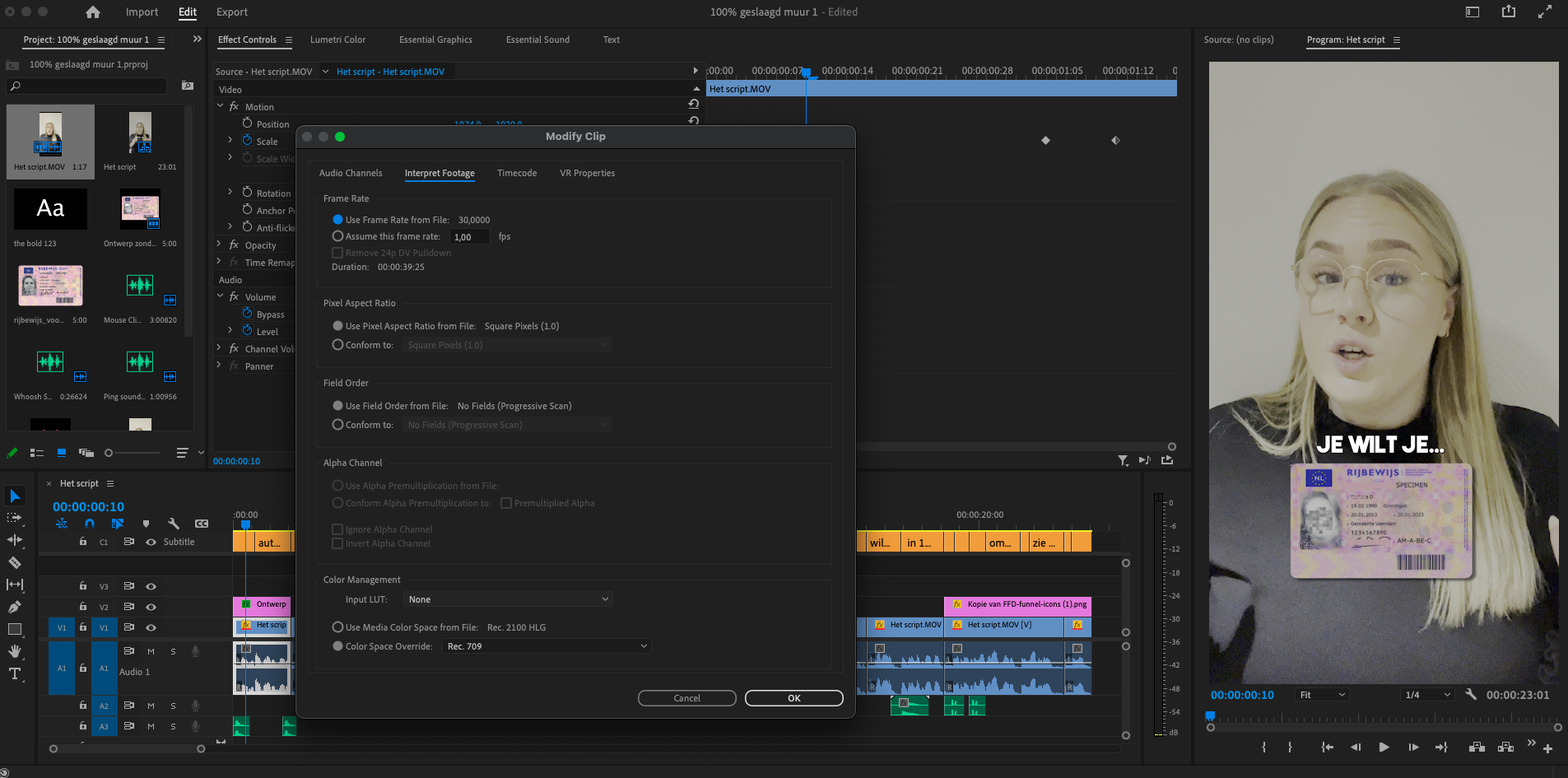Click the wrench settings icon in Program monitor
Image resolution: width=1568 pixels, height=778 pixels.
(1471, 695)
